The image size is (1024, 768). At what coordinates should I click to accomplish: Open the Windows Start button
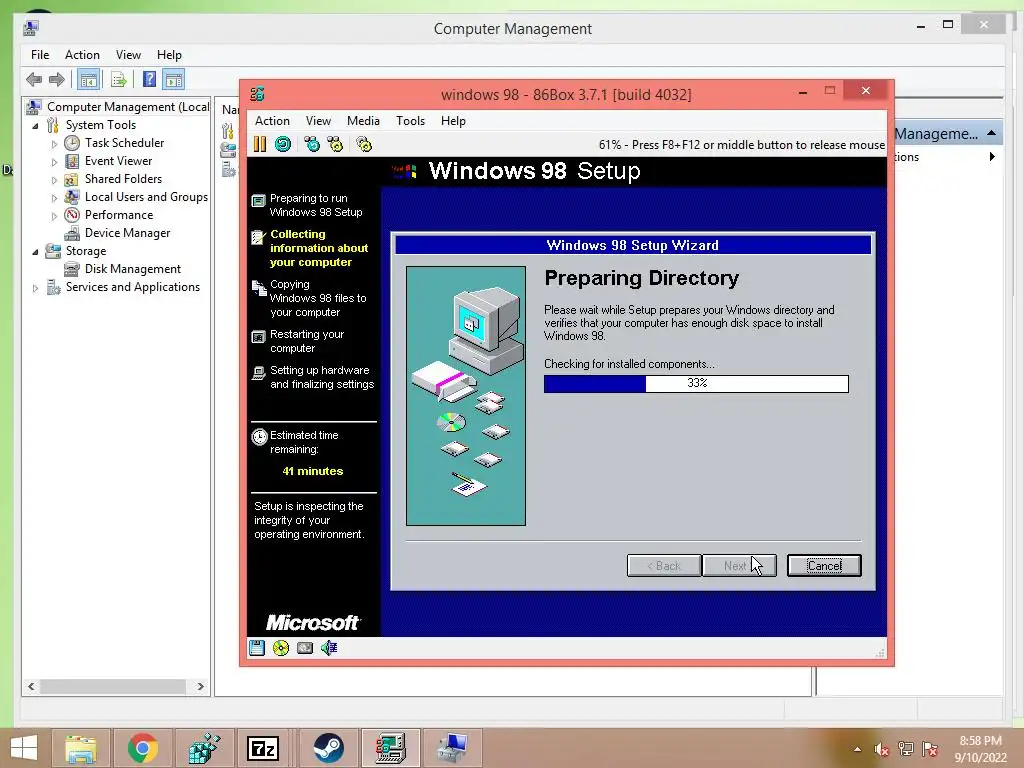24,748
